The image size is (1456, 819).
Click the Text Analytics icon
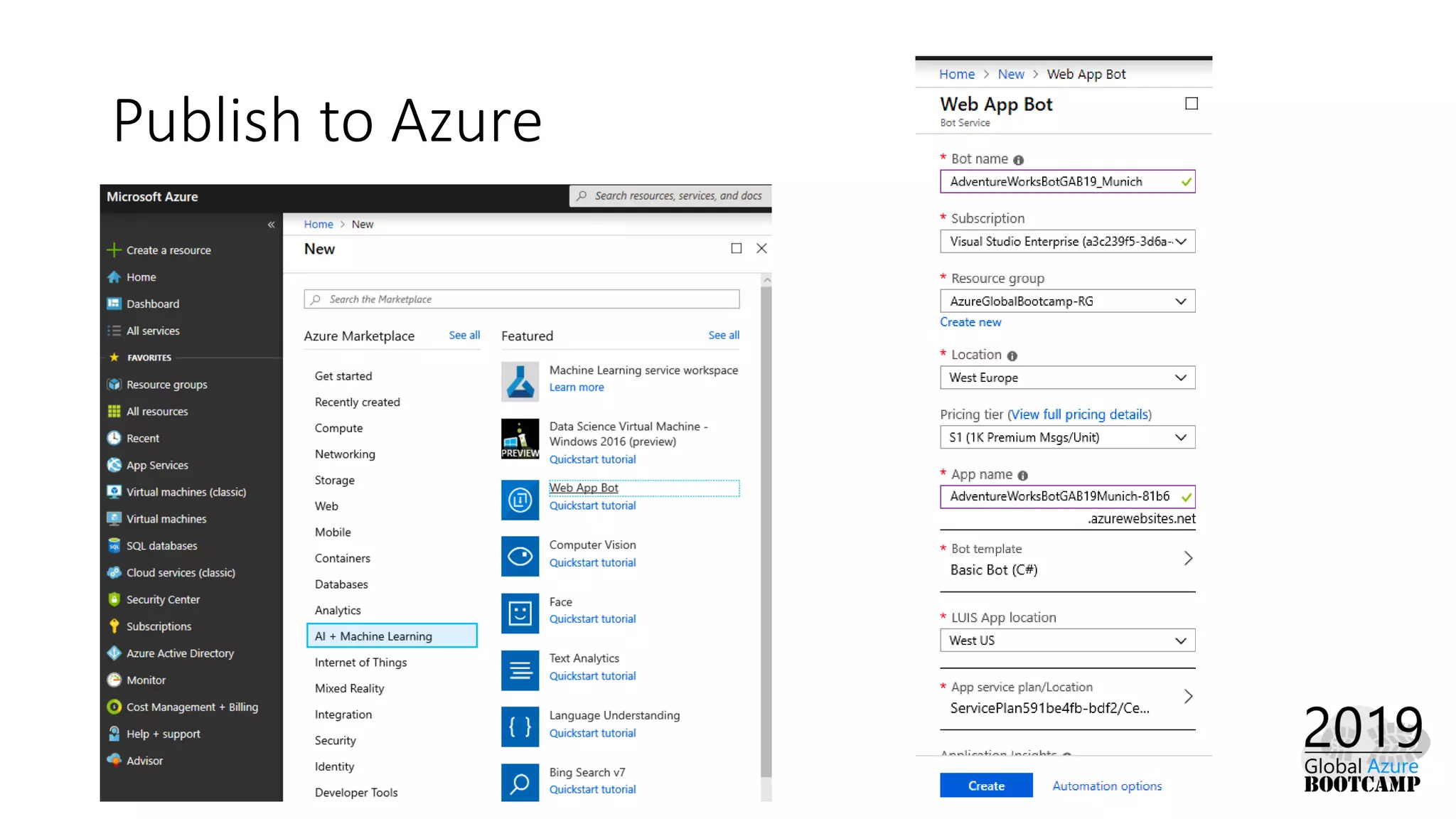pos(520,670)
